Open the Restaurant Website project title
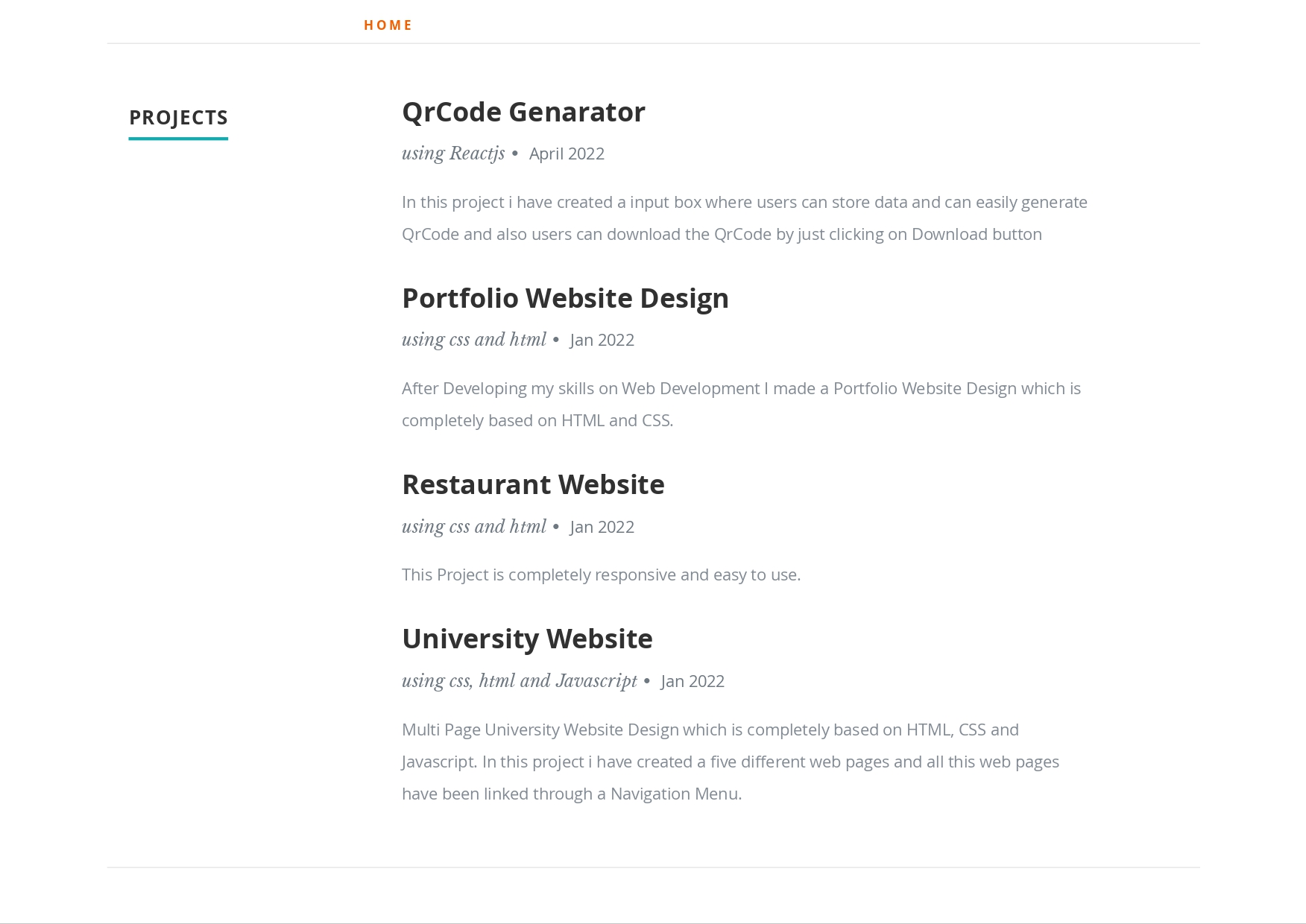The width and height of the screenshot is (1306, 924). [x=533, y=484]
